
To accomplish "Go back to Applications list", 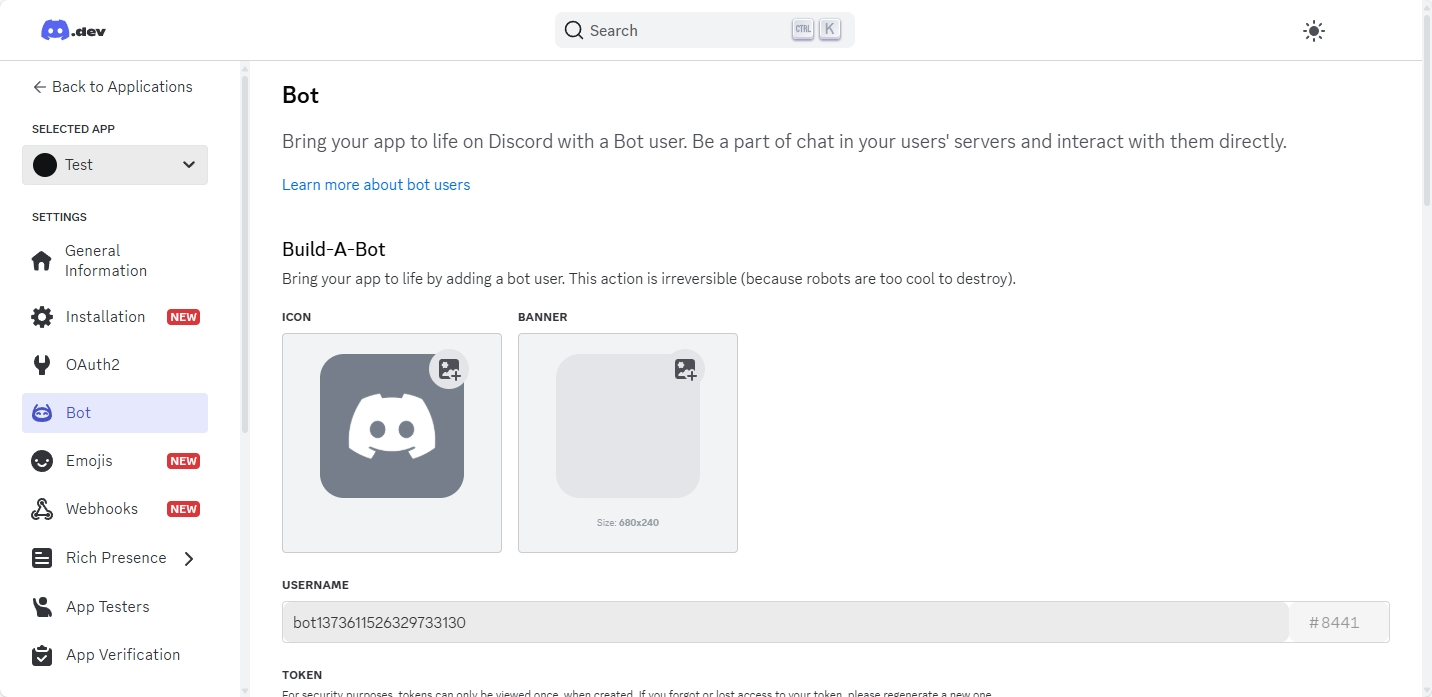I will point(112,87).
